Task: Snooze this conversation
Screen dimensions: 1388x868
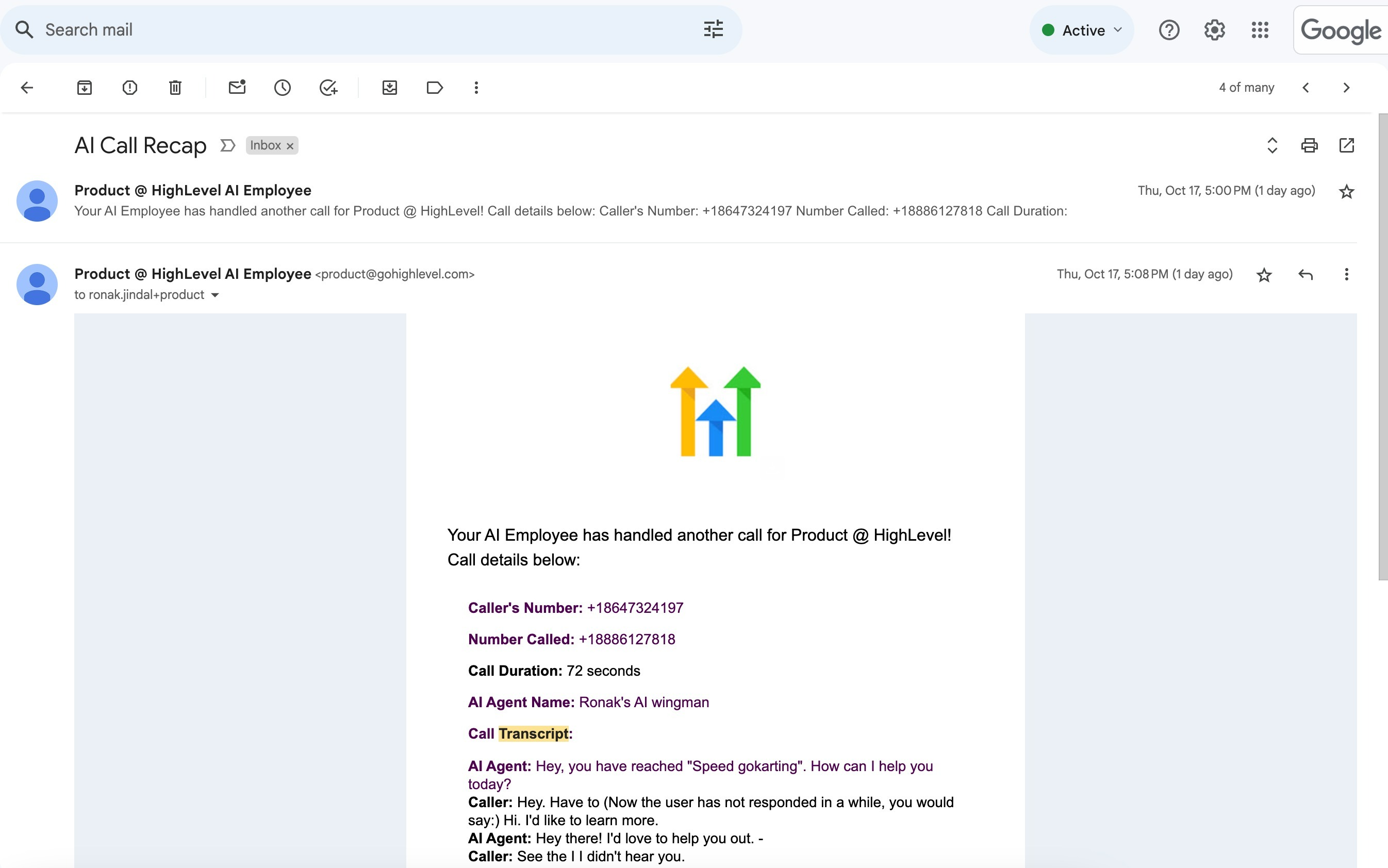Action: pos(283,87)
